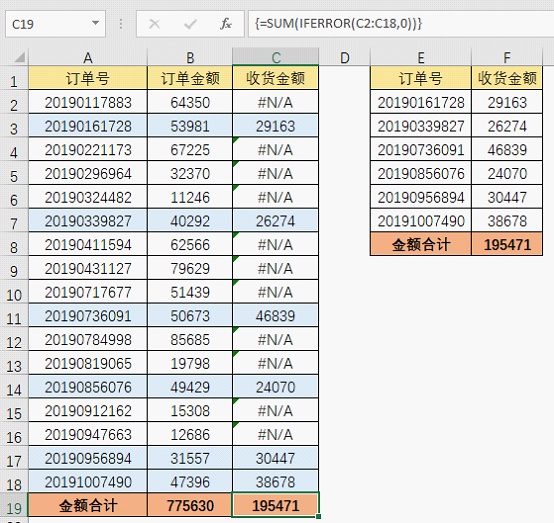Select cell containing 79629

(190, 269)
